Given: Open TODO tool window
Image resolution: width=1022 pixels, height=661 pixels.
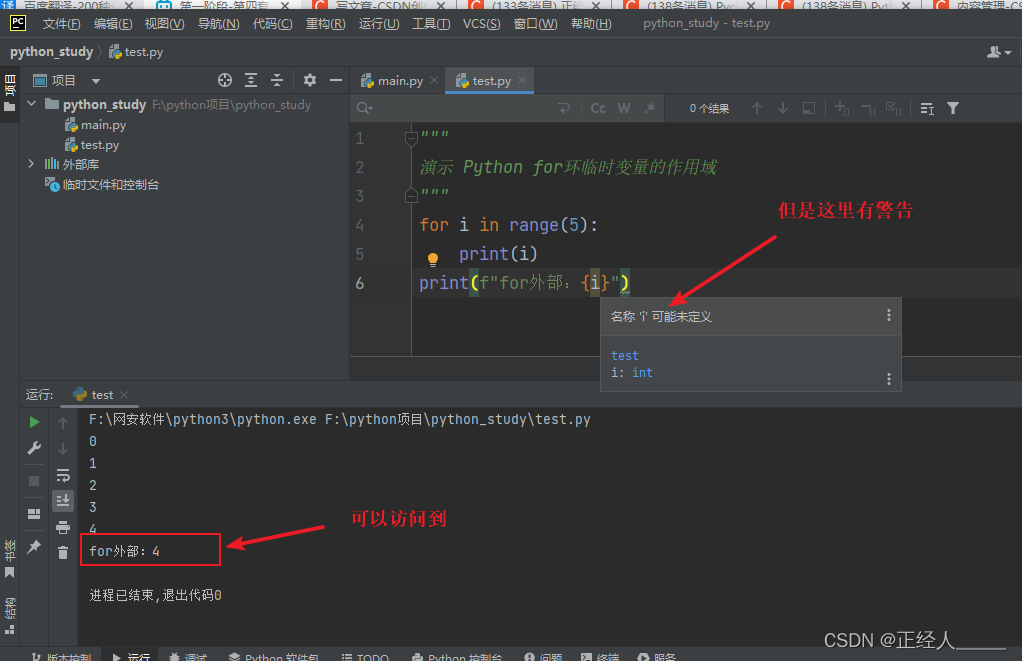Looking at the screenshot, I should click(x=365, y=656).
